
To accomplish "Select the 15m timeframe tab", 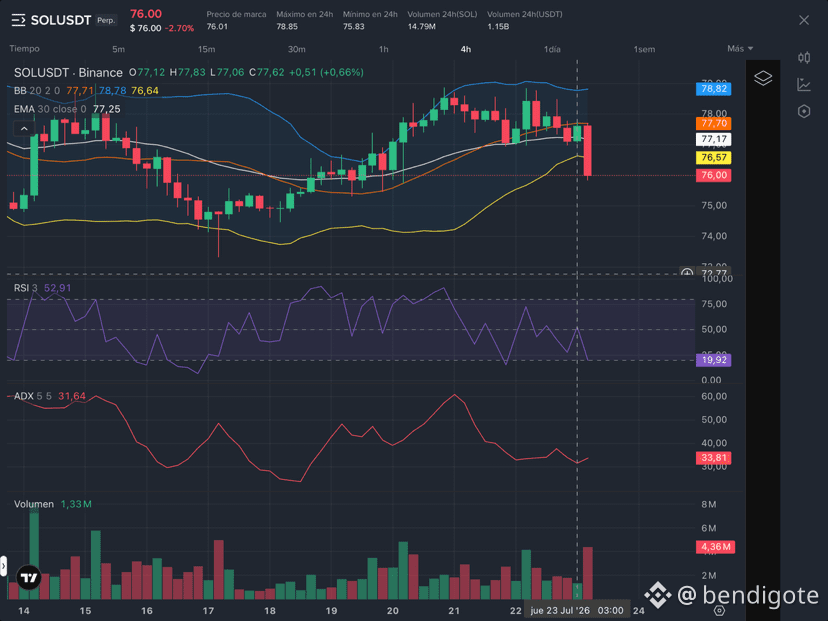I will point(206,49).
